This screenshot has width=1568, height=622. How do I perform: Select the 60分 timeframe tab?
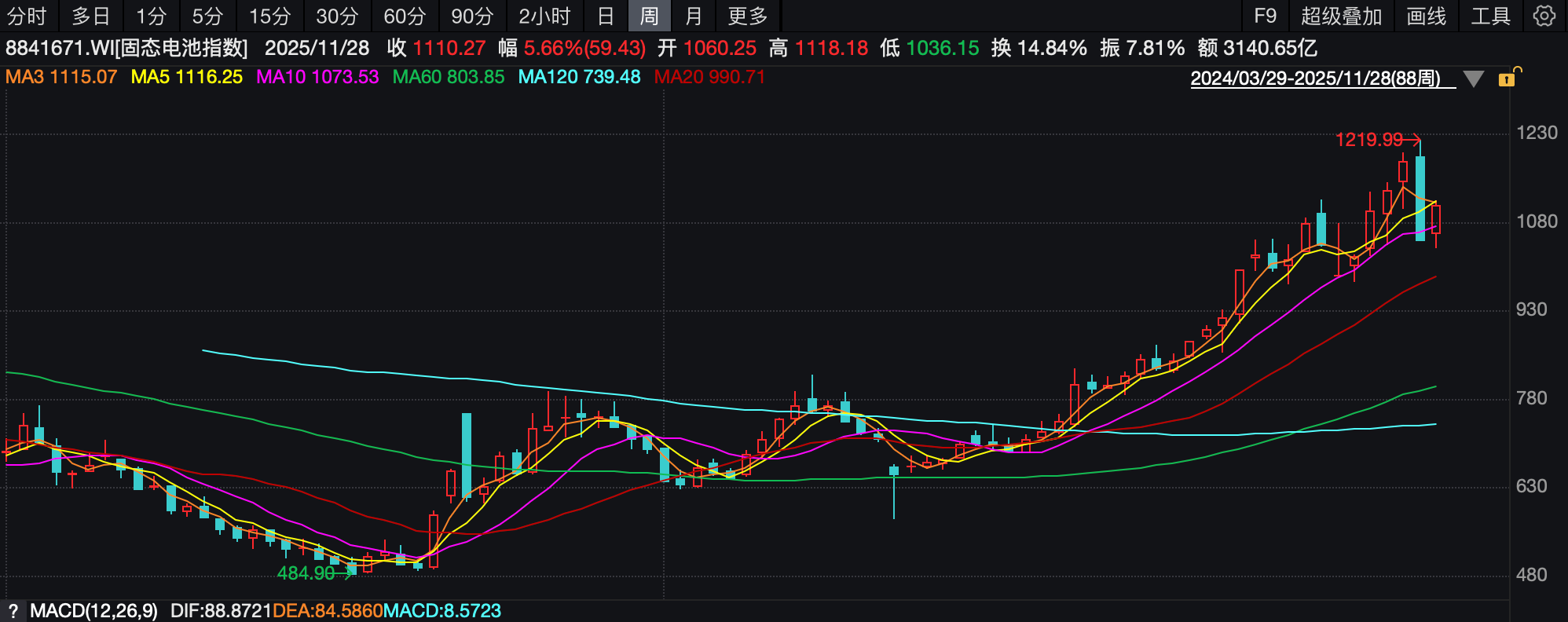click(405, 16)
